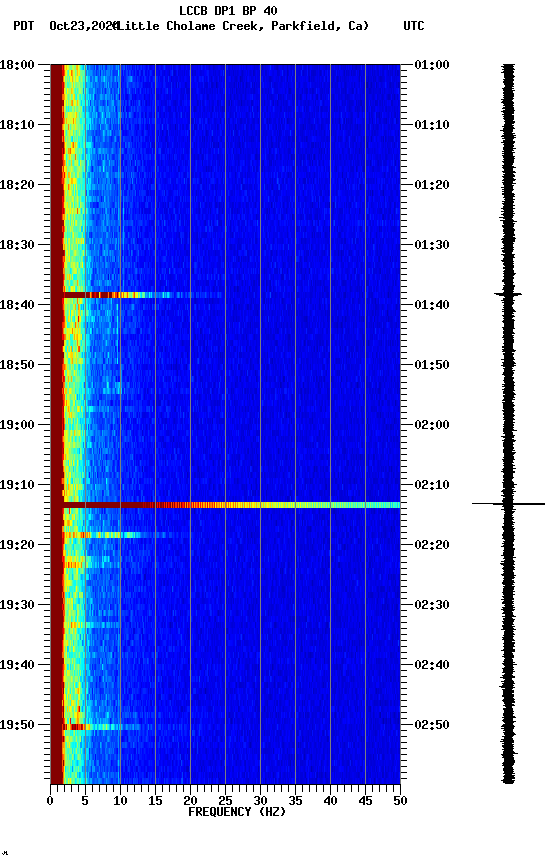Screen dimensions: 552x864
Task: Click the 01:00 UTC time label
Action: click(432, 65)
